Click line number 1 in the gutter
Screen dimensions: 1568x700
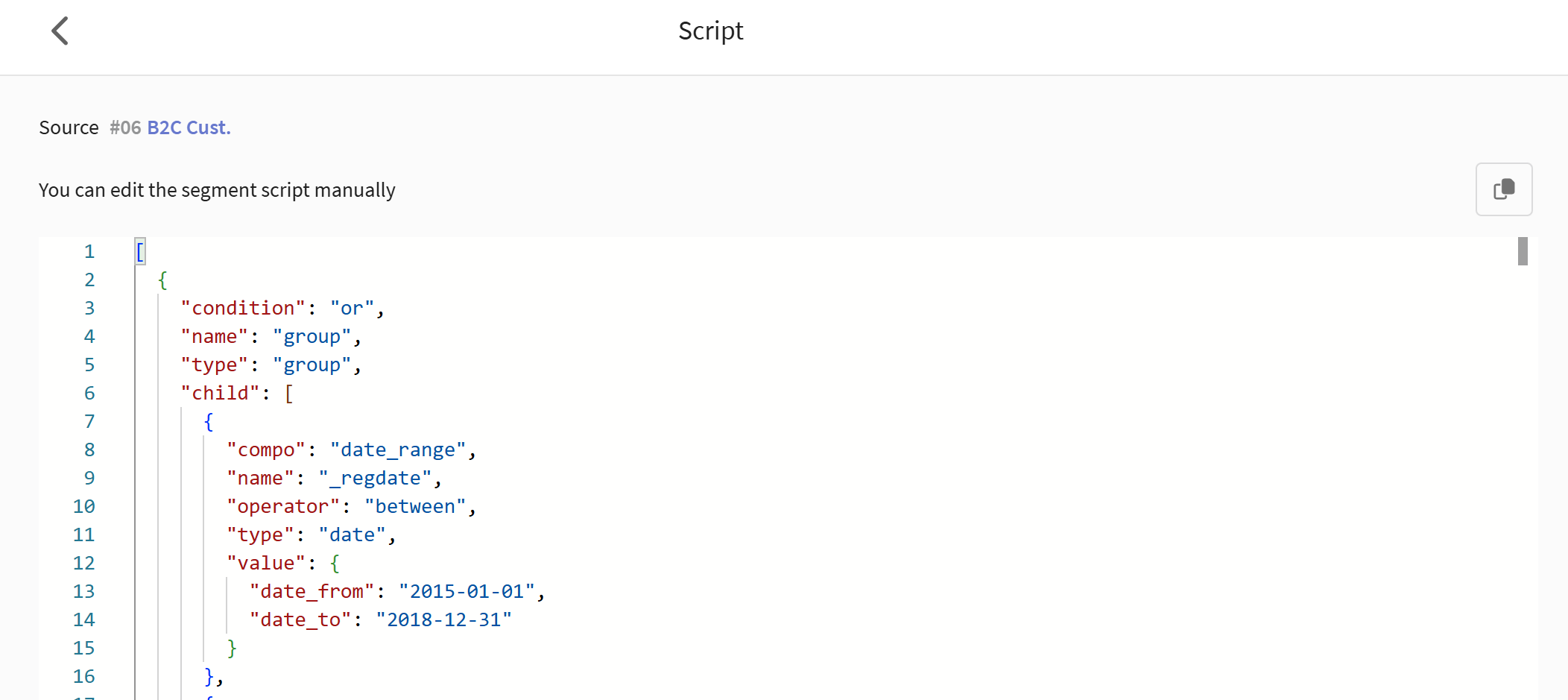pos(89,251)
